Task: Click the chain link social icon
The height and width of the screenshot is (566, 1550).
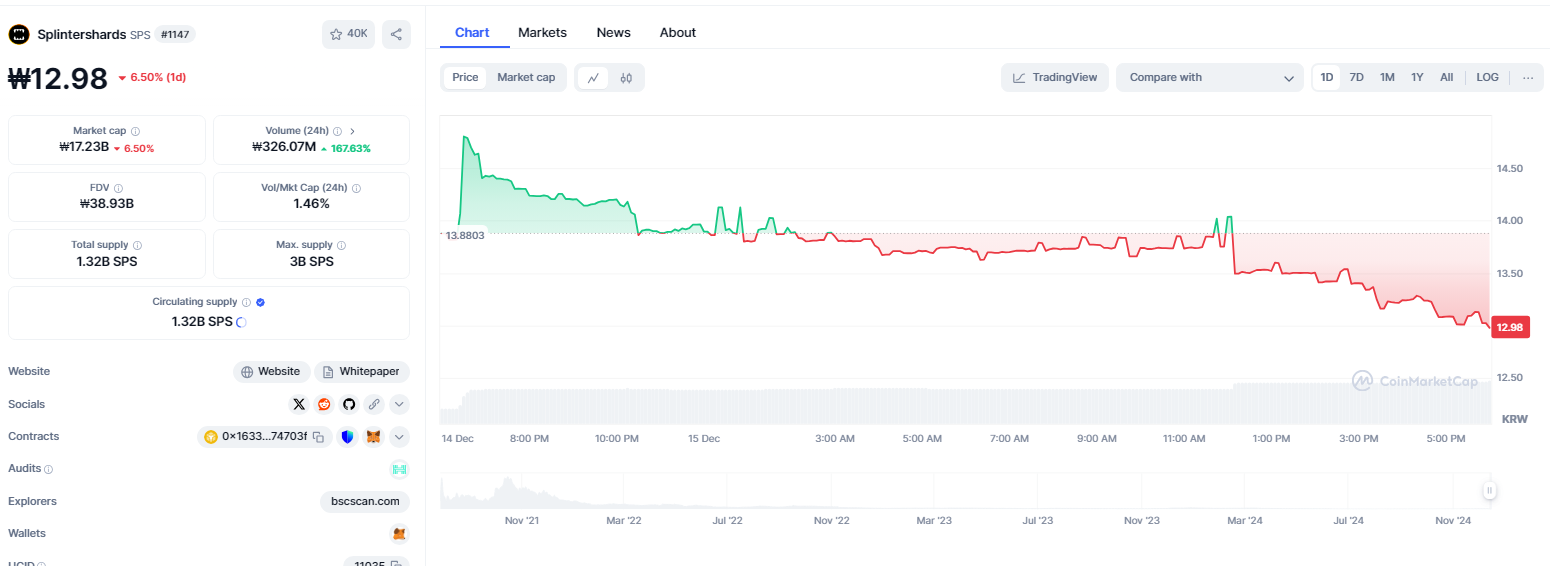Action: click(374, 404)
